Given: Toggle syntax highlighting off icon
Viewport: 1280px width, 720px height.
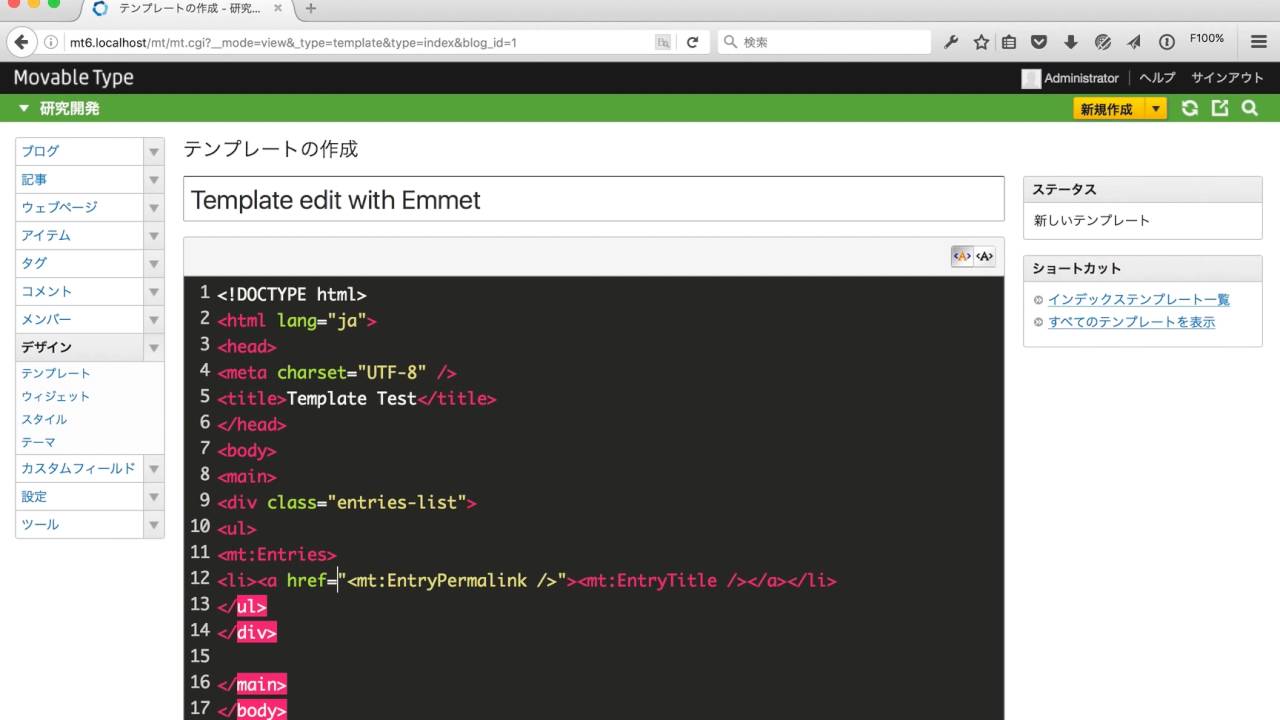Looking at the screenshot, I should (x=985, y=256).
